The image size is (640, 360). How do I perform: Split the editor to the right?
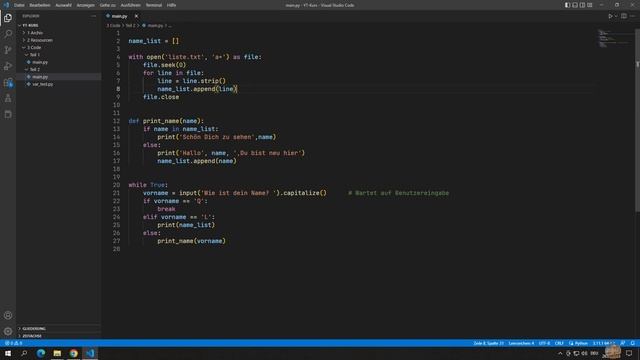[x=624, y=16]
